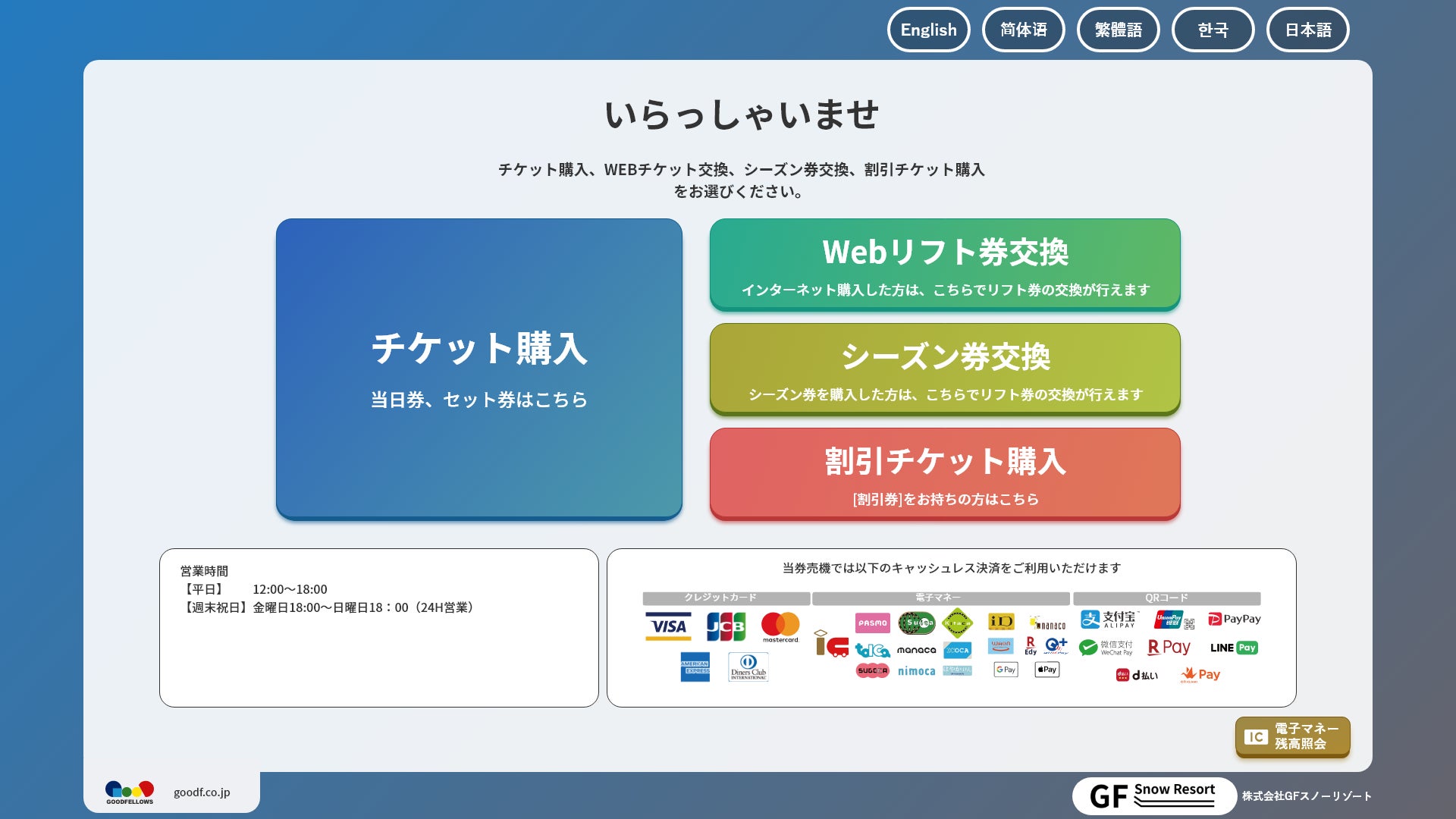Open the チケット購入 ticket purchase panel
The width and height of the screenshot is (1456, 819).
[479, 369]
